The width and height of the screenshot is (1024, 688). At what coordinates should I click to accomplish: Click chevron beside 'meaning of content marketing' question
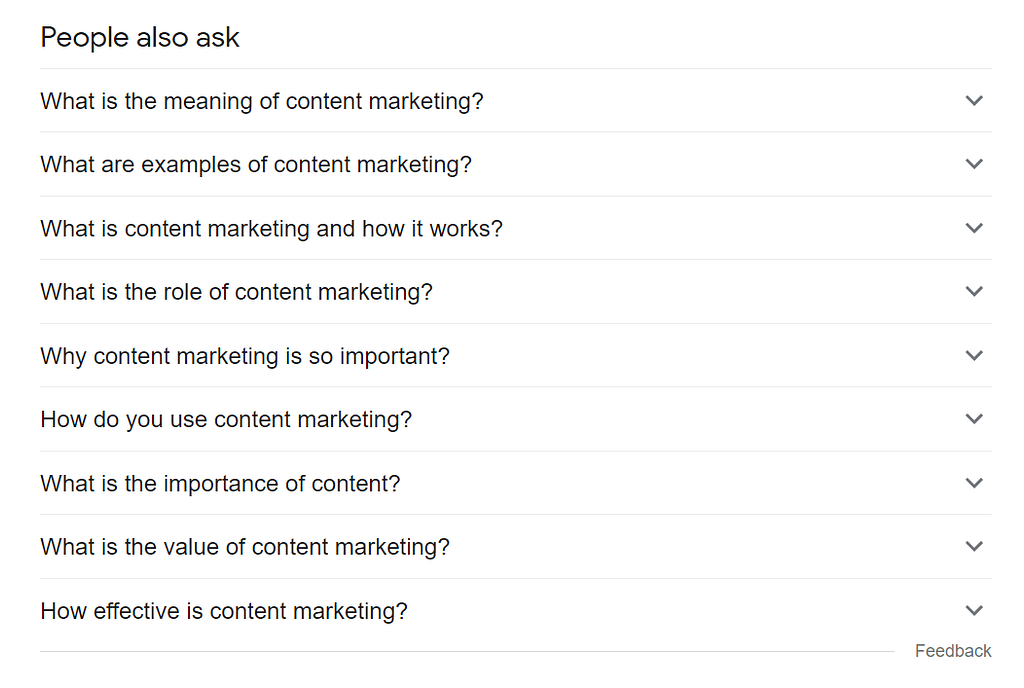pos(974,100)
